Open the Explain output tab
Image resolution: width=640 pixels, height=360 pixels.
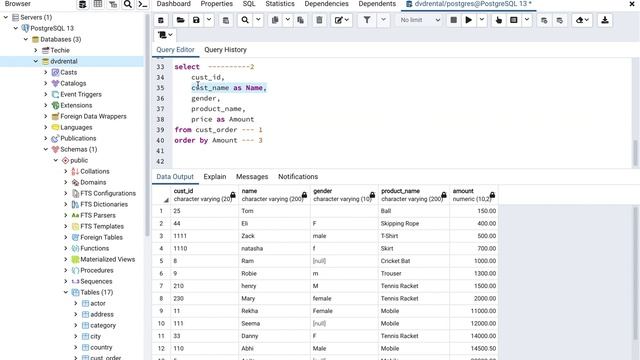pyautogui.click(x=215, y=177)
